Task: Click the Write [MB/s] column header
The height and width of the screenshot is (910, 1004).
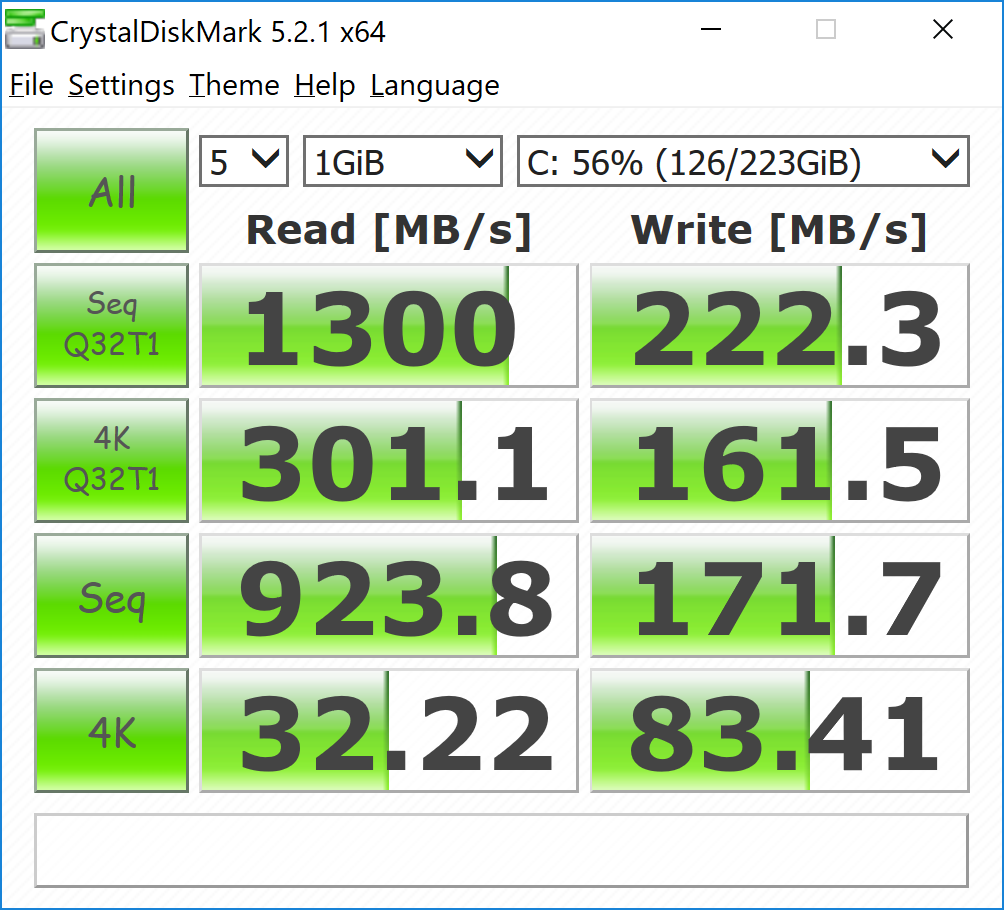Action: (779, 231)
